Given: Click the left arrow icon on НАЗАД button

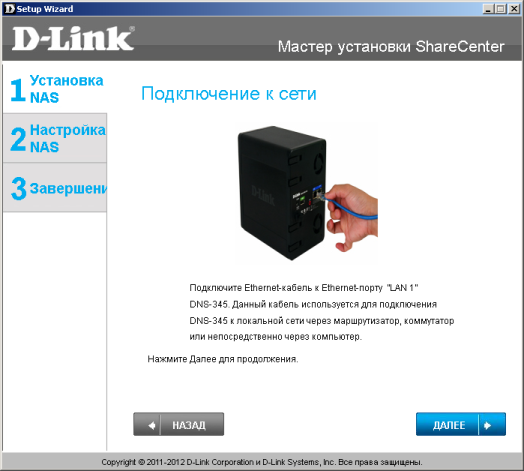Looking at the screenshot, I should tap(152, 426).
